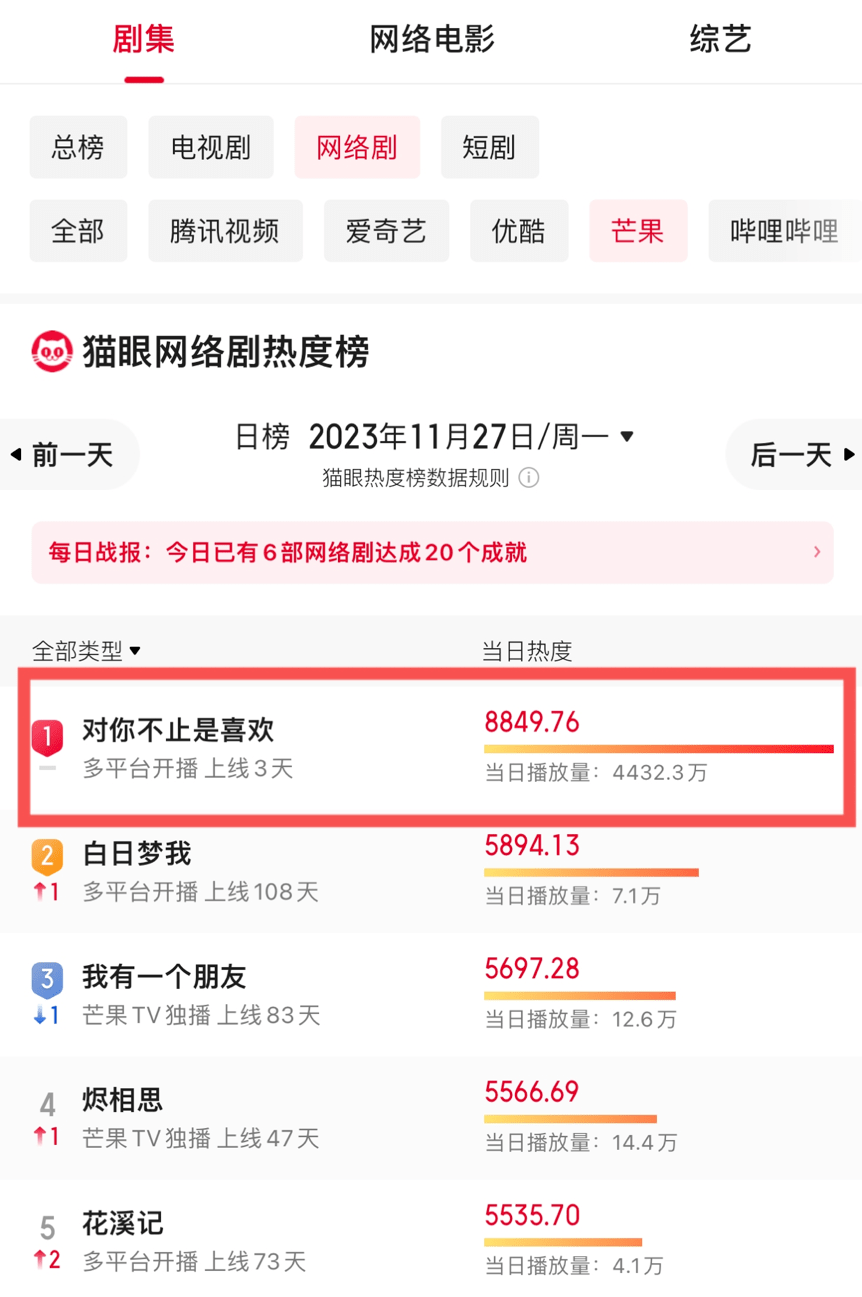Open the heat ranking rules info icon

pos(529,478)
